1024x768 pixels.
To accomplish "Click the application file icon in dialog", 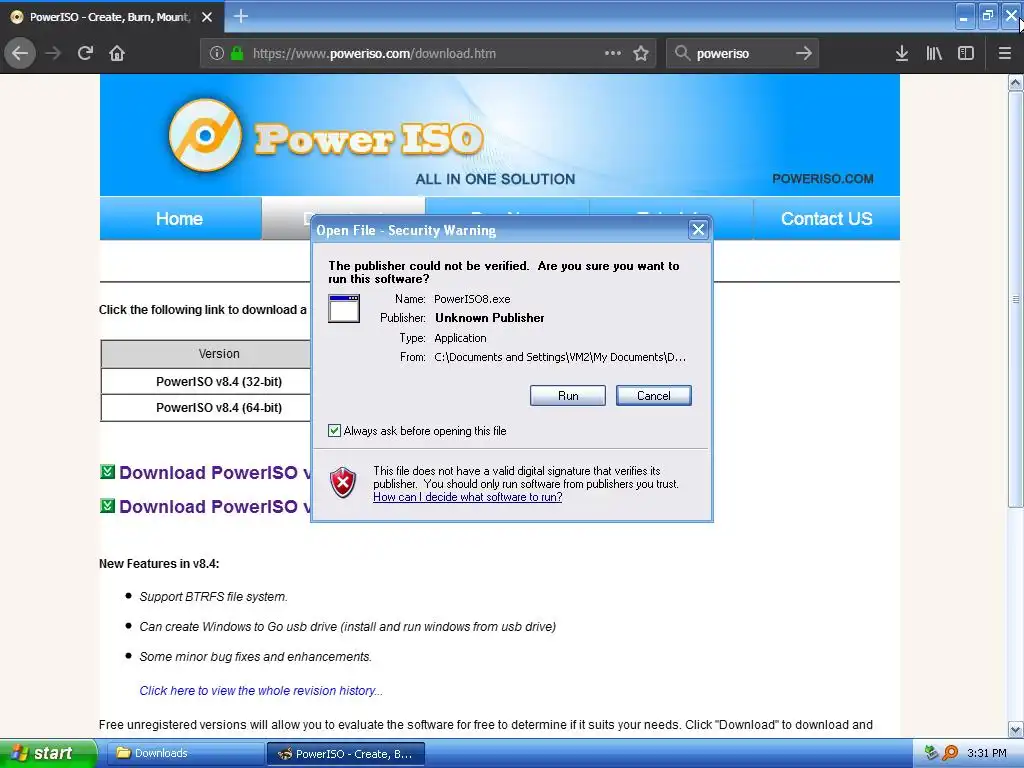I will pos(344,308).
